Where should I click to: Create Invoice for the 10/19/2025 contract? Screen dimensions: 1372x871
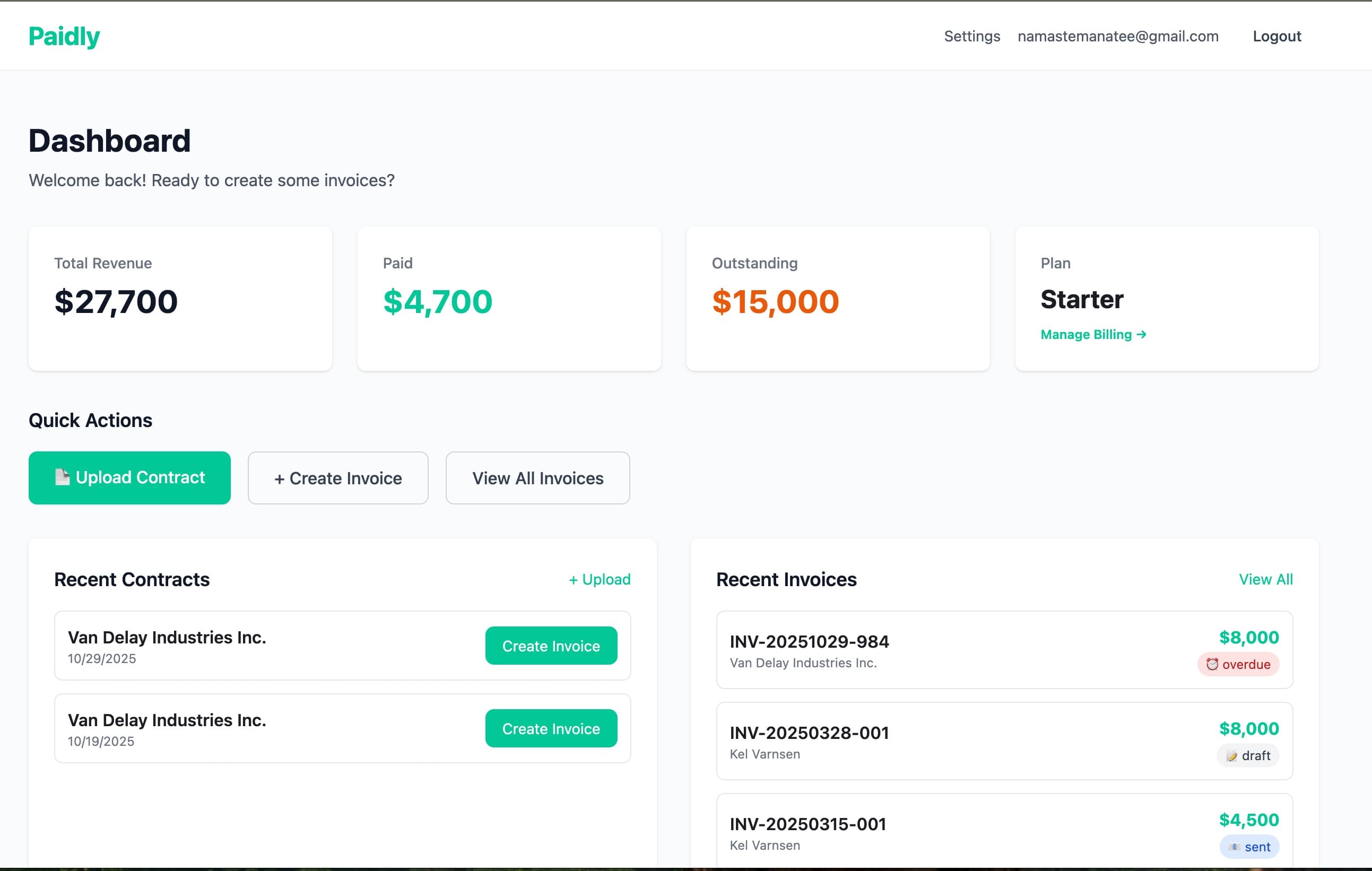(550, 728)
